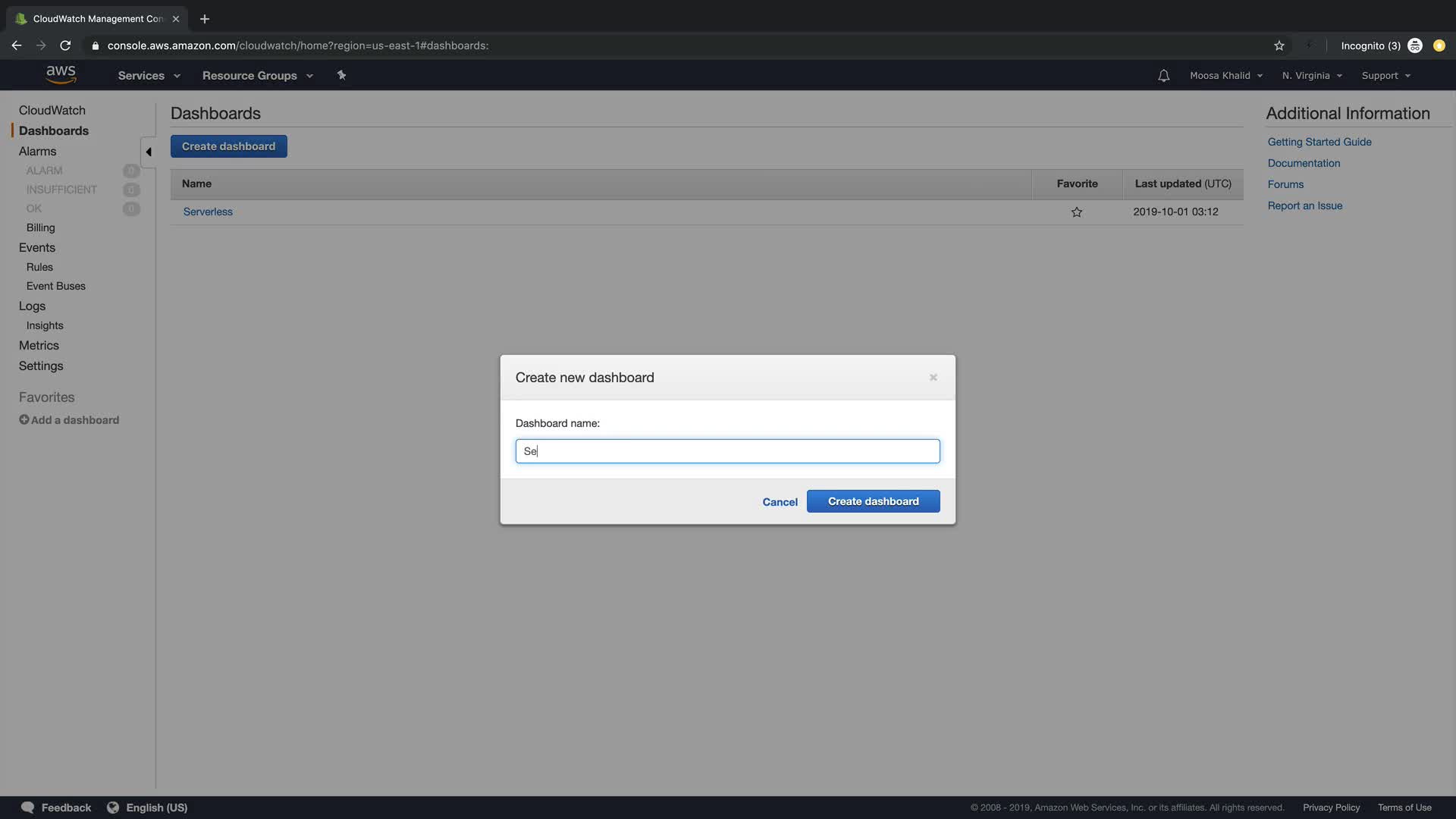Click the Dashboard name input field

[727, 451]
